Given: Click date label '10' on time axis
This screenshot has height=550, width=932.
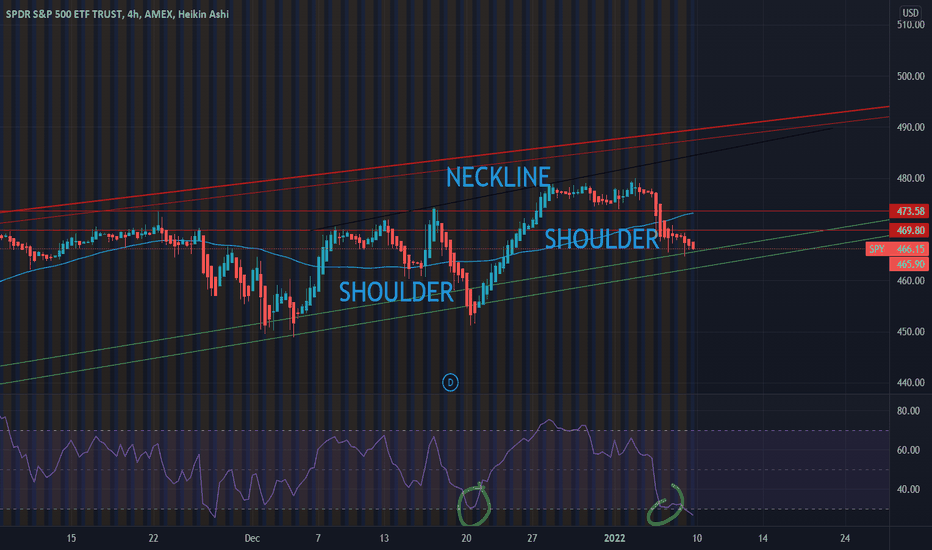Looking at the screenshot, I should (697, 538).
